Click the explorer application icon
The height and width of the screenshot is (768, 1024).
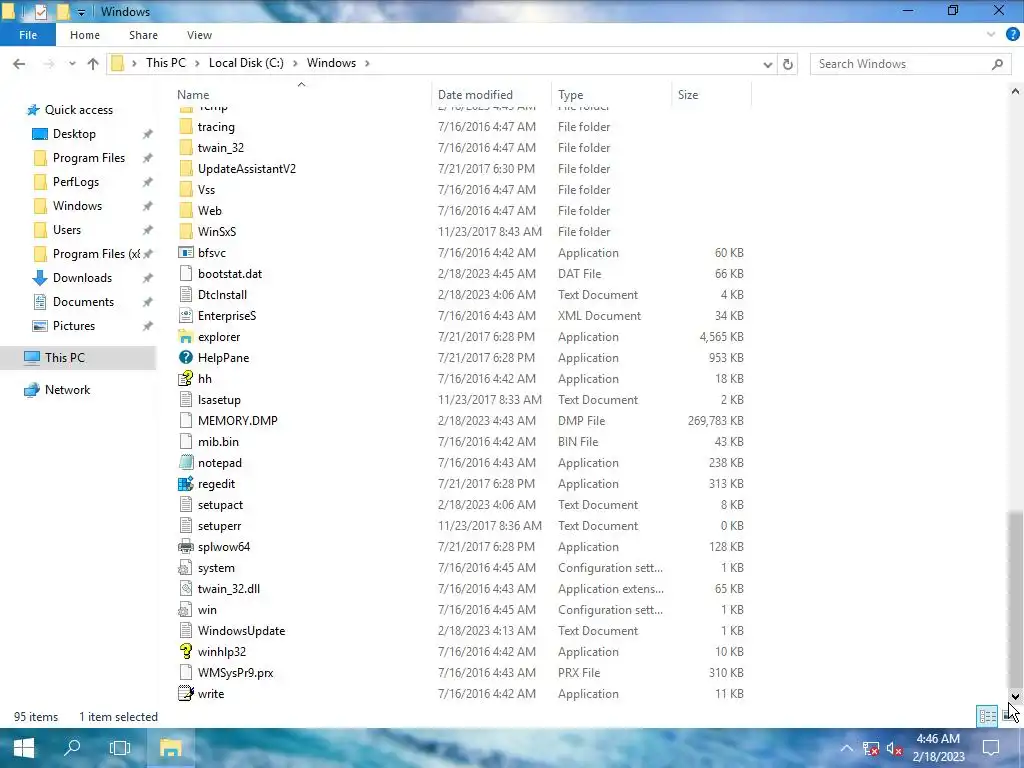(x=185, y=337)
